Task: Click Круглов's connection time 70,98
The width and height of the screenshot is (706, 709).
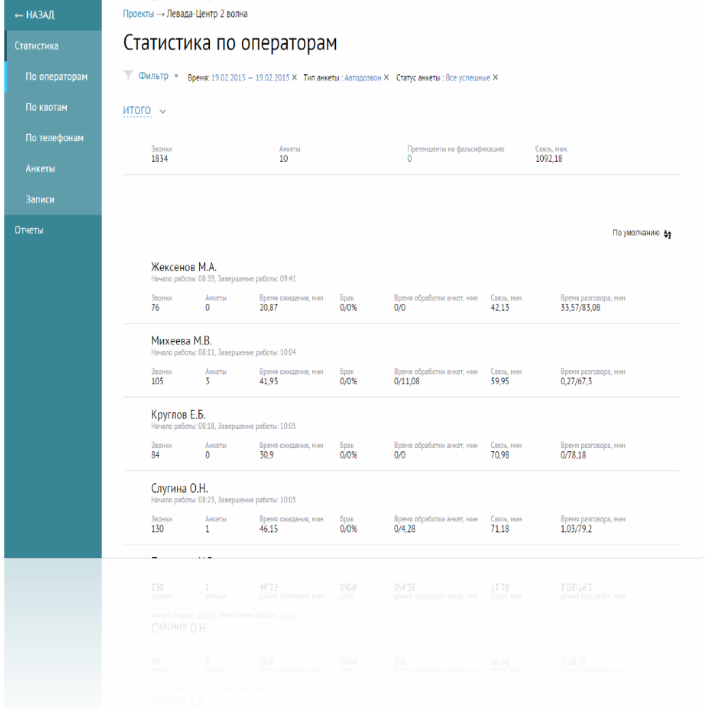Action: click(500, 455)
